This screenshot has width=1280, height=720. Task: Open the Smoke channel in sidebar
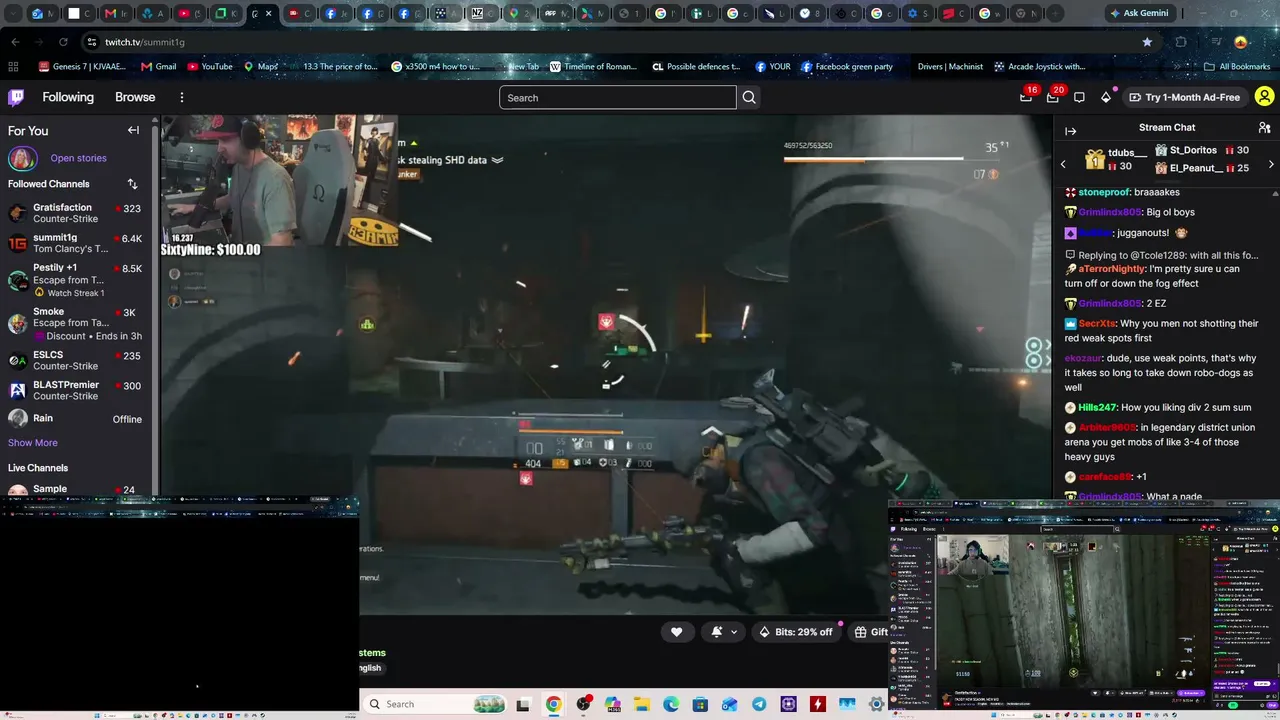[75, 324]
